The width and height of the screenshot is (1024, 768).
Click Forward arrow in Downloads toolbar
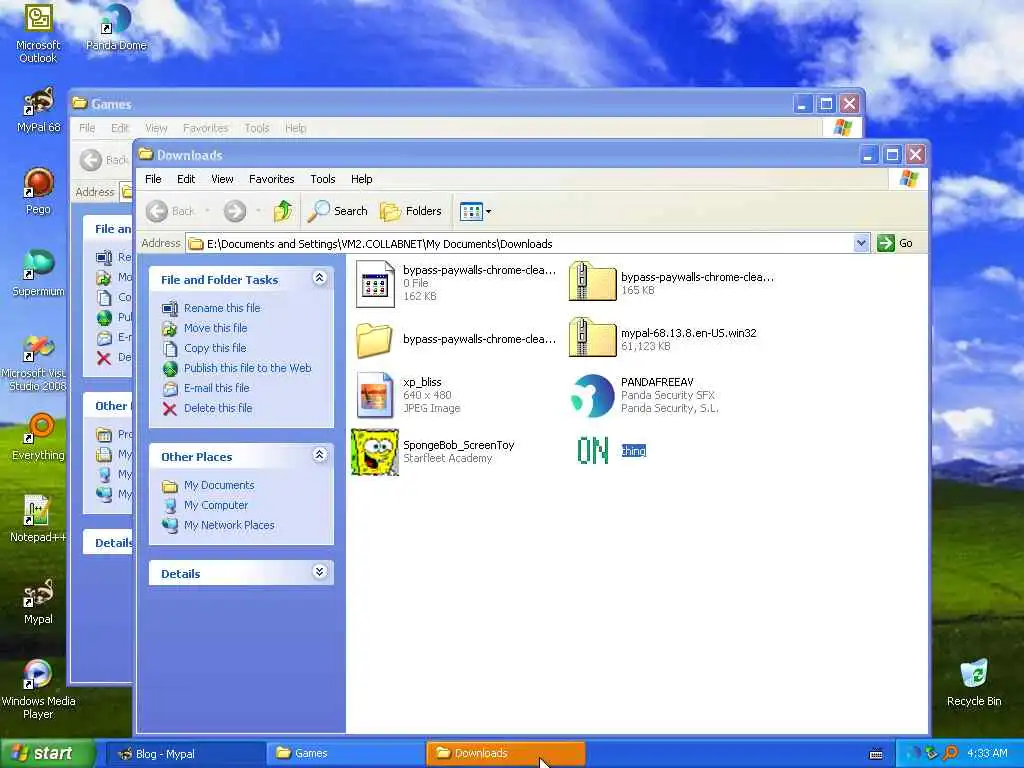(x=235, y=211)
